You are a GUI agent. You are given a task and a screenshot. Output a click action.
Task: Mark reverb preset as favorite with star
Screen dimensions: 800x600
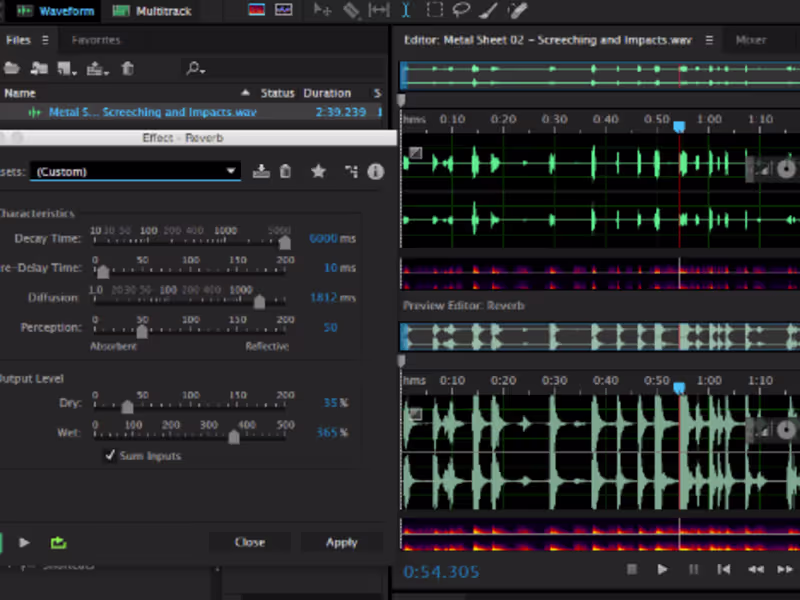(318, 171)
